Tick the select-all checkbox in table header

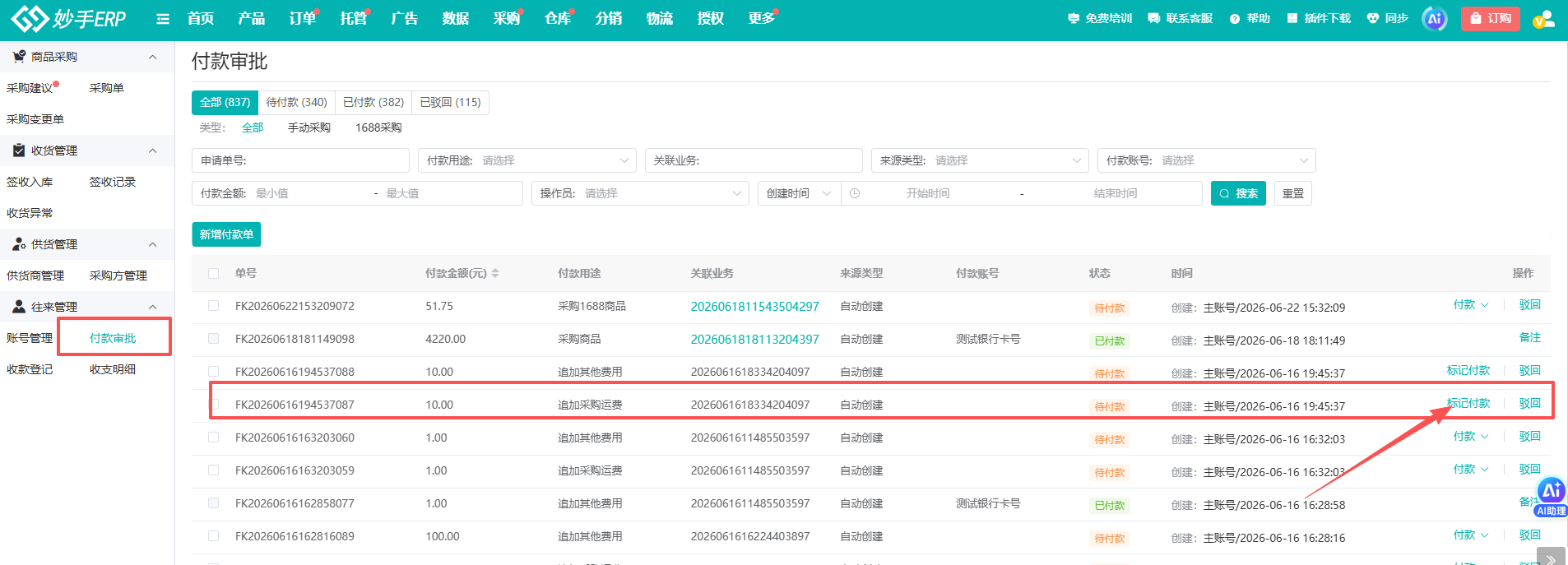click(214, 273)
